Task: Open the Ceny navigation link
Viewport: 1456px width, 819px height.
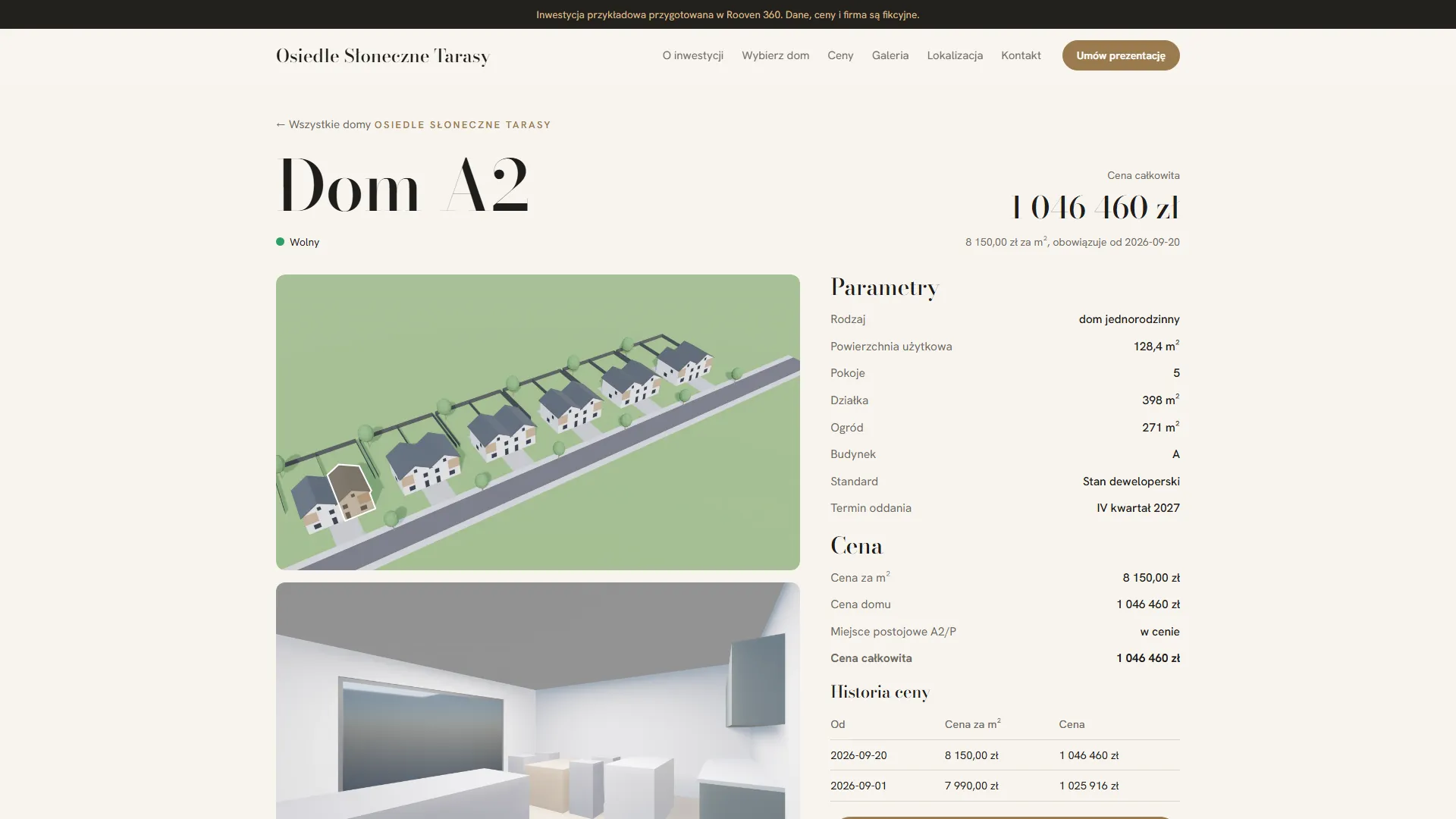Action: point(840,55)
